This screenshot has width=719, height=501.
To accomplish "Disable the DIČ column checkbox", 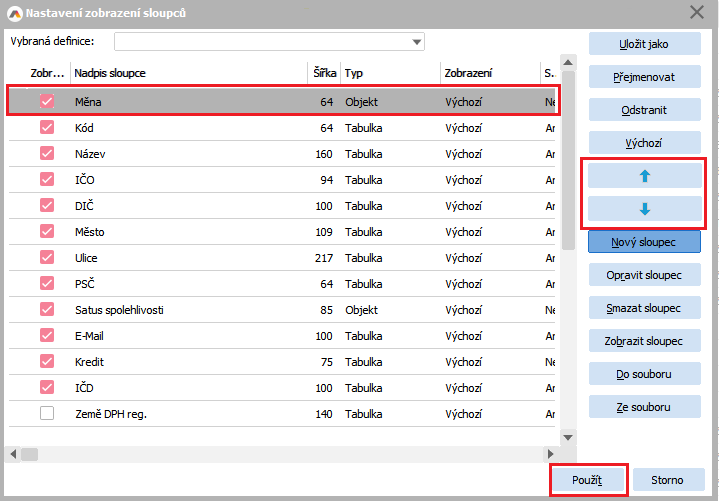I will click(x=47, y=205).
